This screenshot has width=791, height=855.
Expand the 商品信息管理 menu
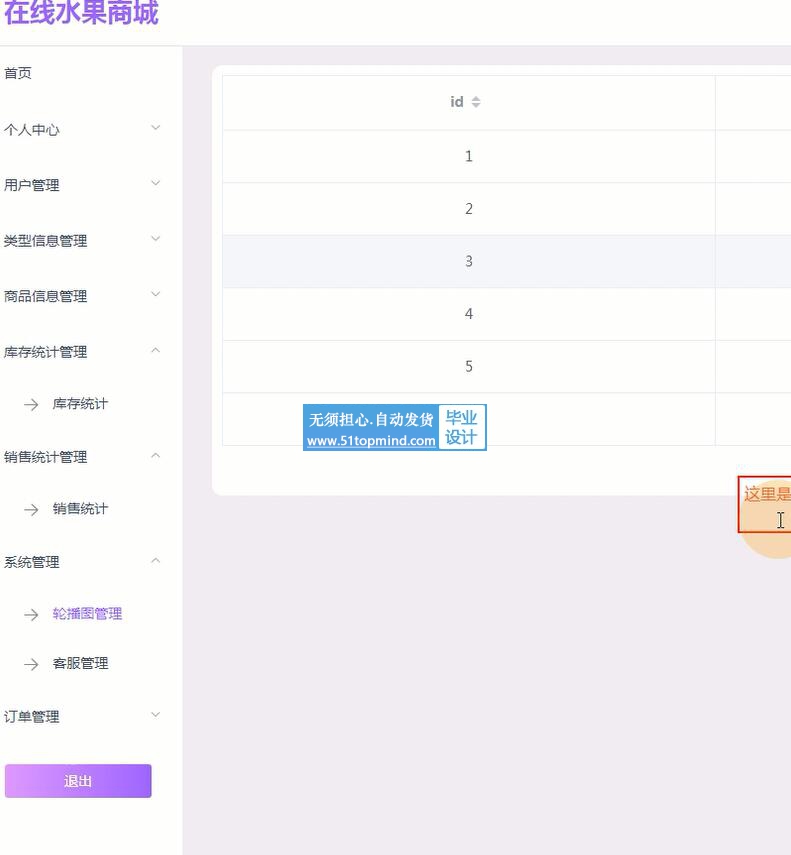45,297
